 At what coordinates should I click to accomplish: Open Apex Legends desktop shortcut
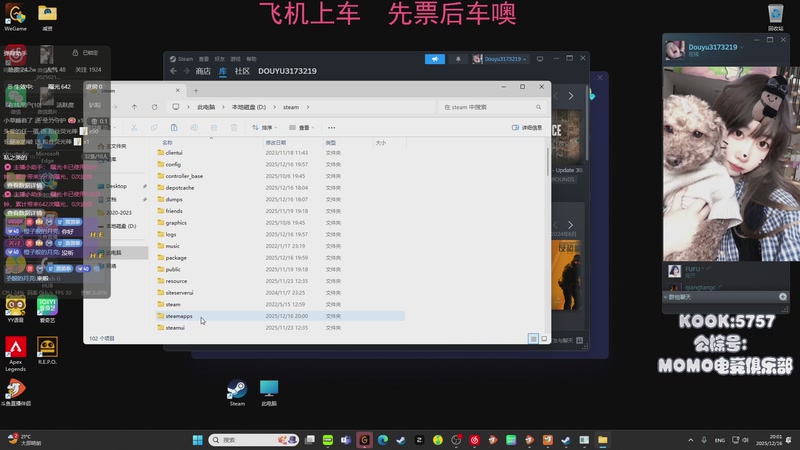click(x=15, y=354)
